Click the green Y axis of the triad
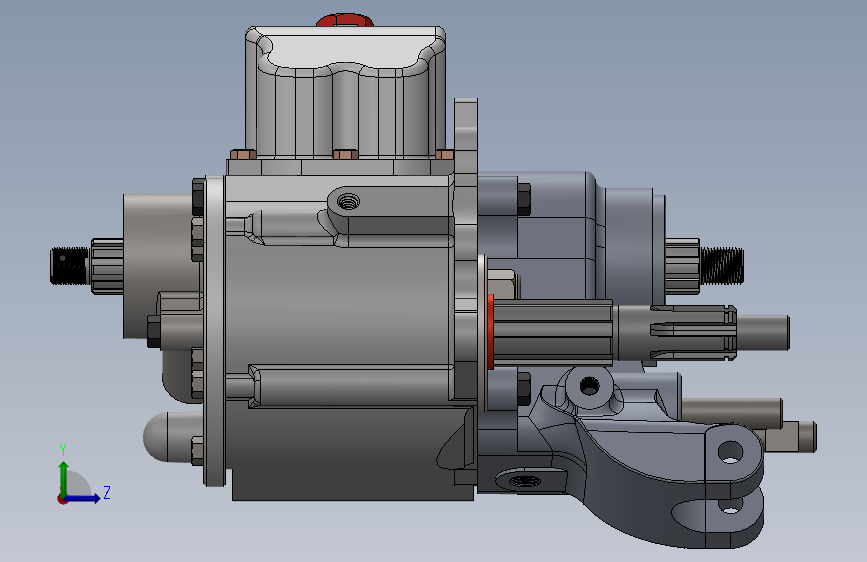 (x=63, y=478)
